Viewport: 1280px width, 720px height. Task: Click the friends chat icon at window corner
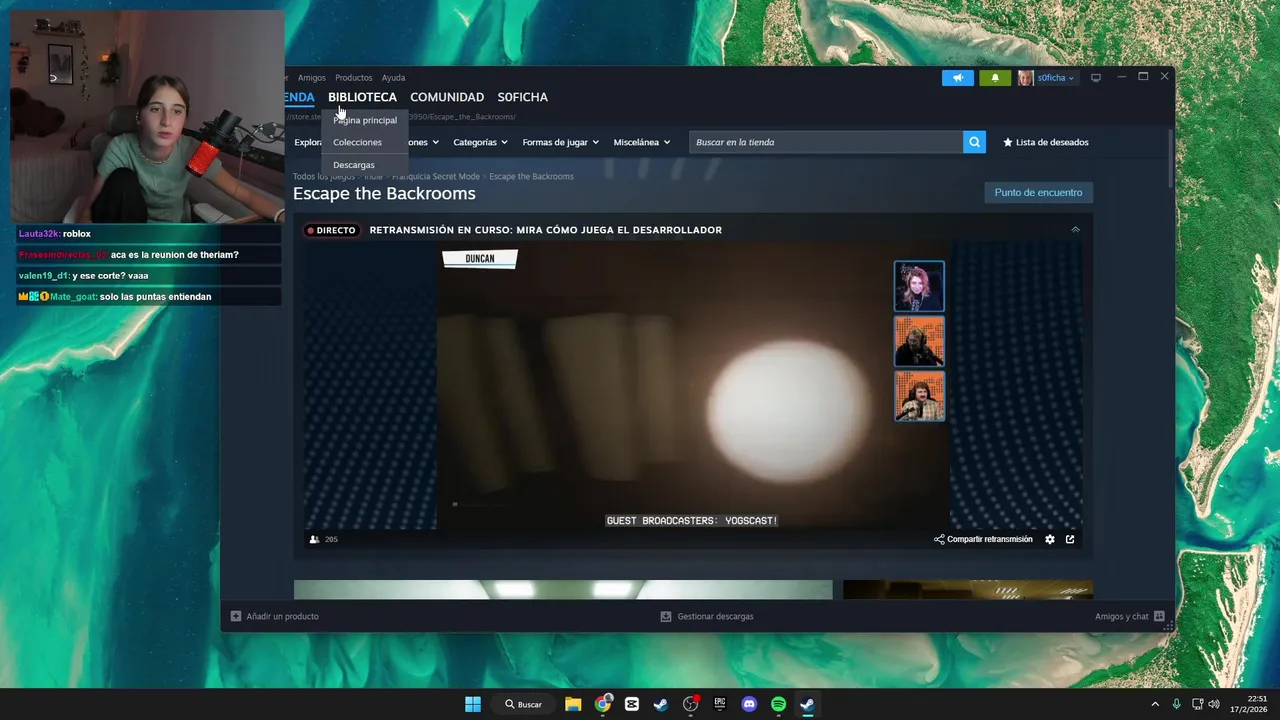pos(1159,616)
